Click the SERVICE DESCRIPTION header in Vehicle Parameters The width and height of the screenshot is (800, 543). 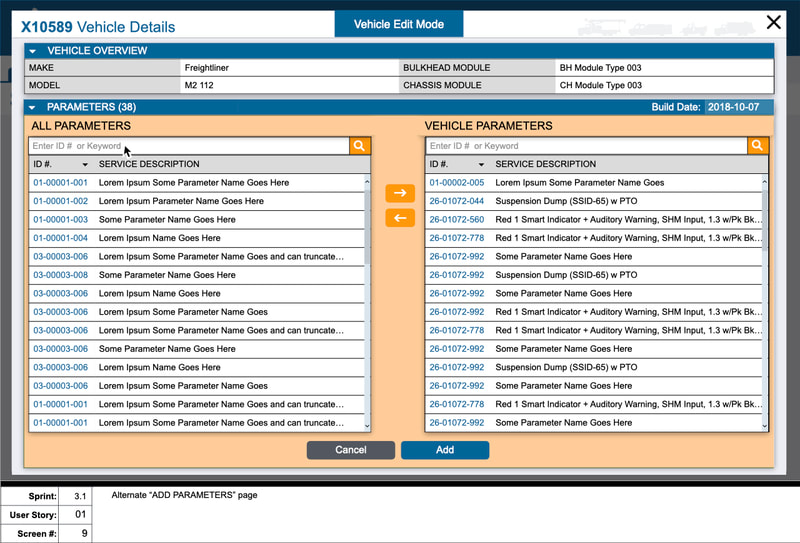pos(545,164)
